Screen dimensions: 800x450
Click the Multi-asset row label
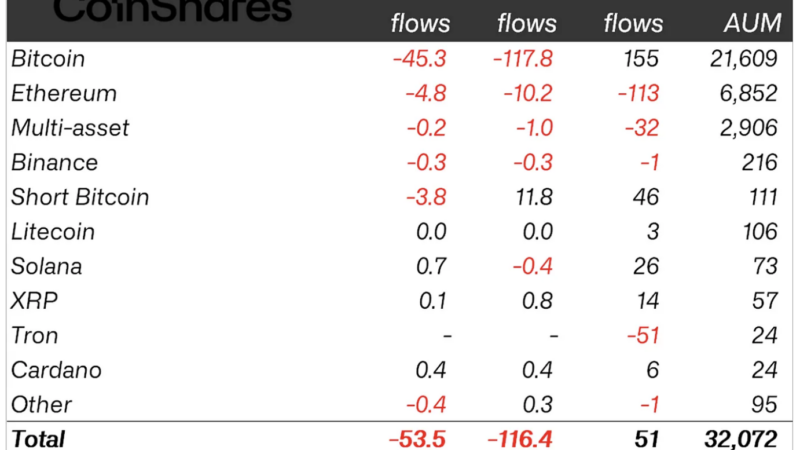tap(70, 128)
